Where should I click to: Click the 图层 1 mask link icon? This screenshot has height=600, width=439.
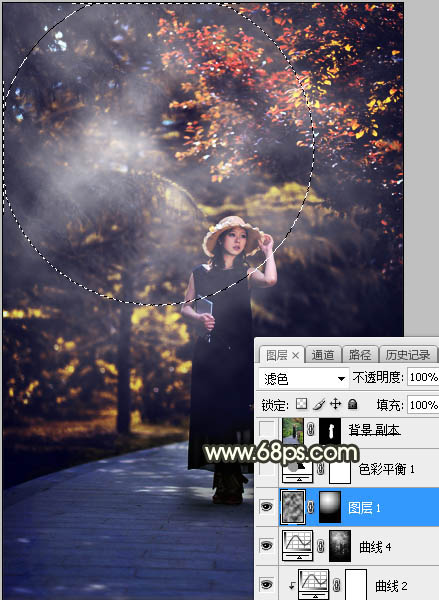311,507
